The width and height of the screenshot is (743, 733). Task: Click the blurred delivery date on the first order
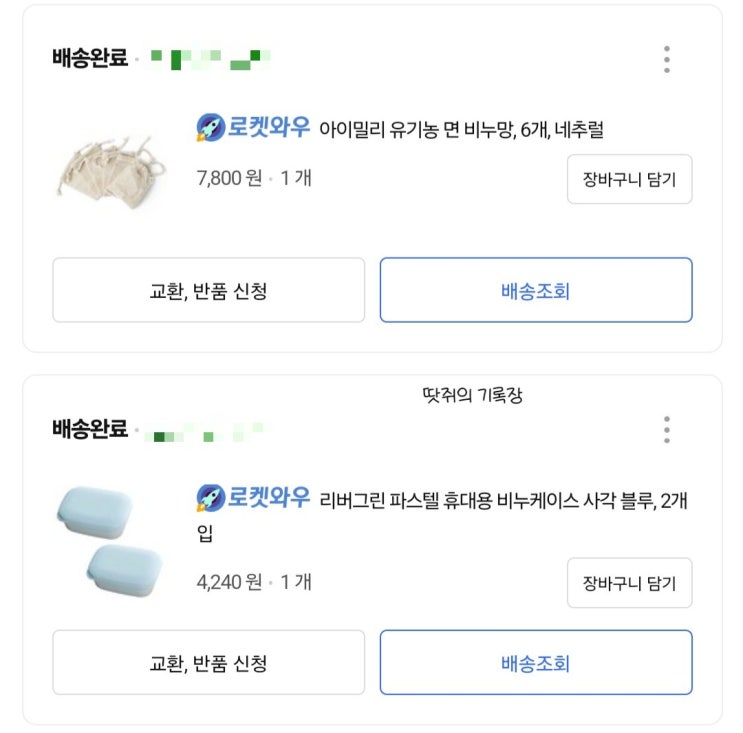(x=210, y=58)
